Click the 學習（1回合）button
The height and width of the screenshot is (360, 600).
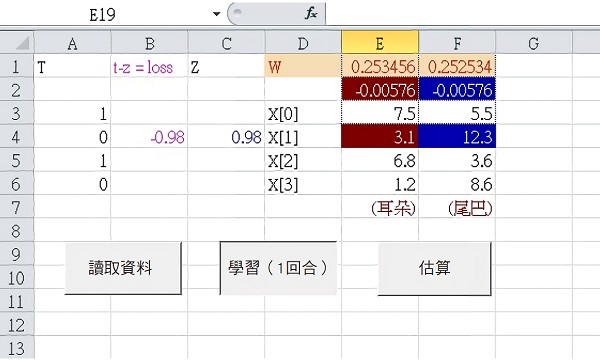tap(278, 268)
